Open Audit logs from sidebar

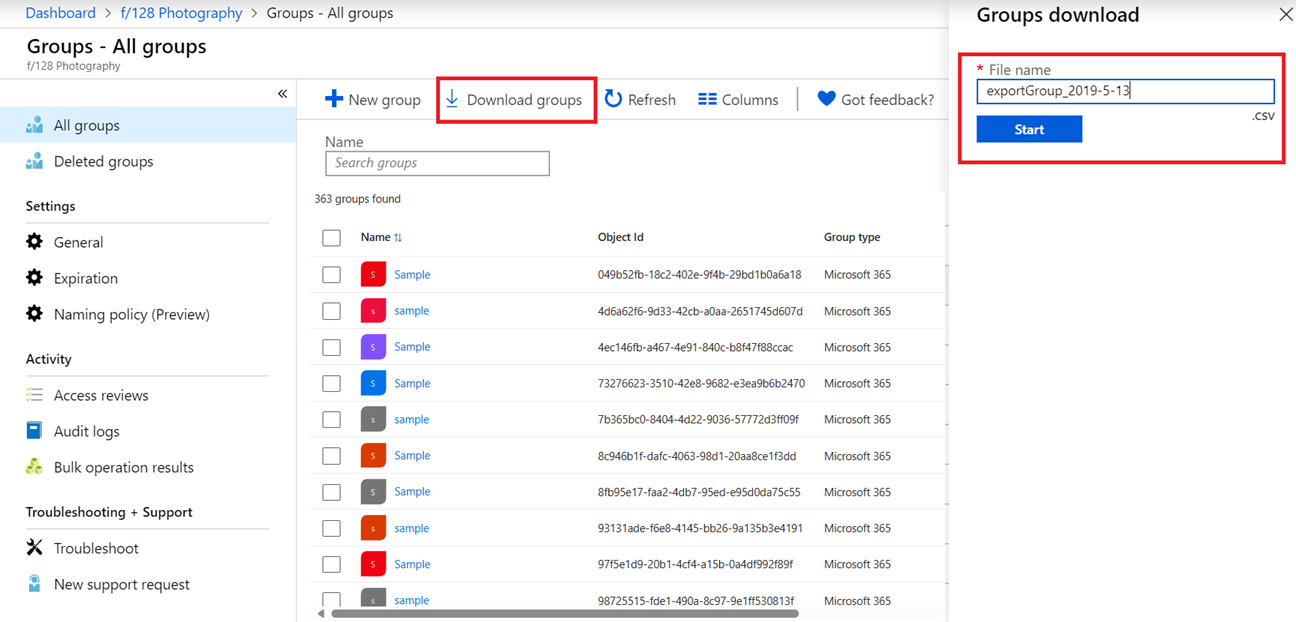(x=86, y=431)
